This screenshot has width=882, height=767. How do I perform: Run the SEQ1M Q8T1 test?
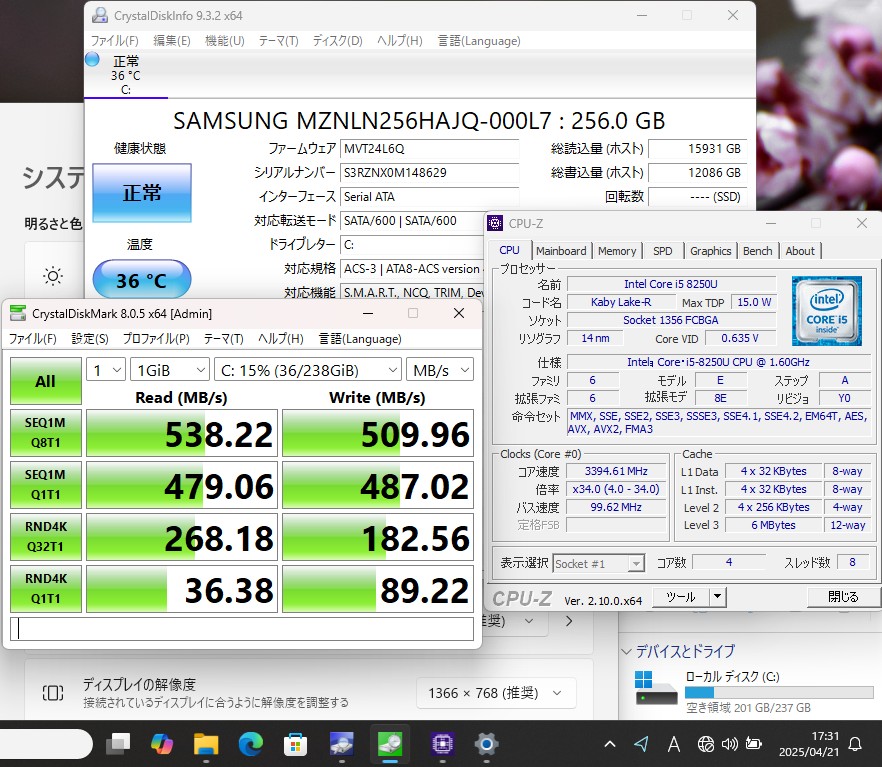coord(46,432)
